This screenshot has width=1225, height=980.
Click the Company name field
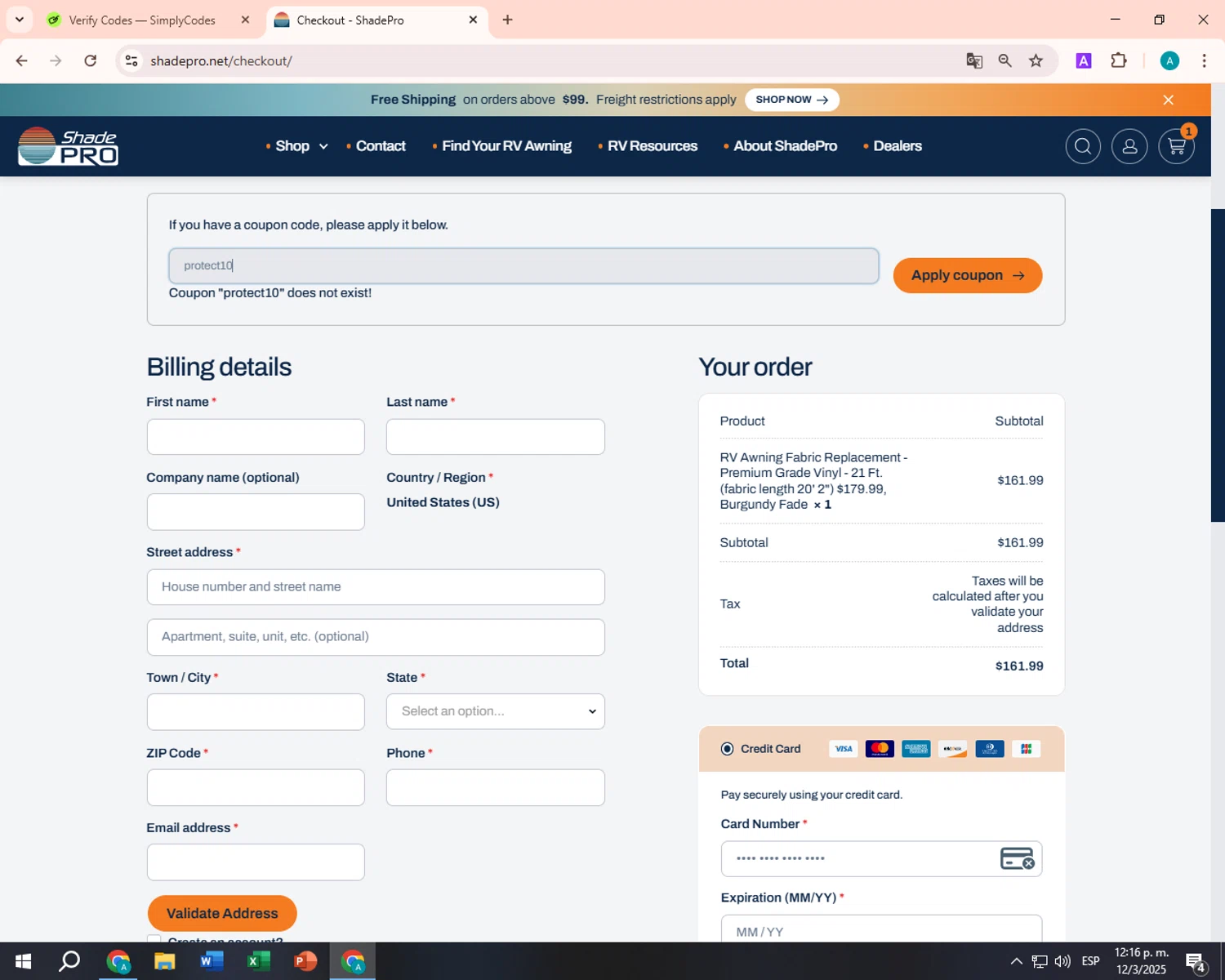point(256,512)
